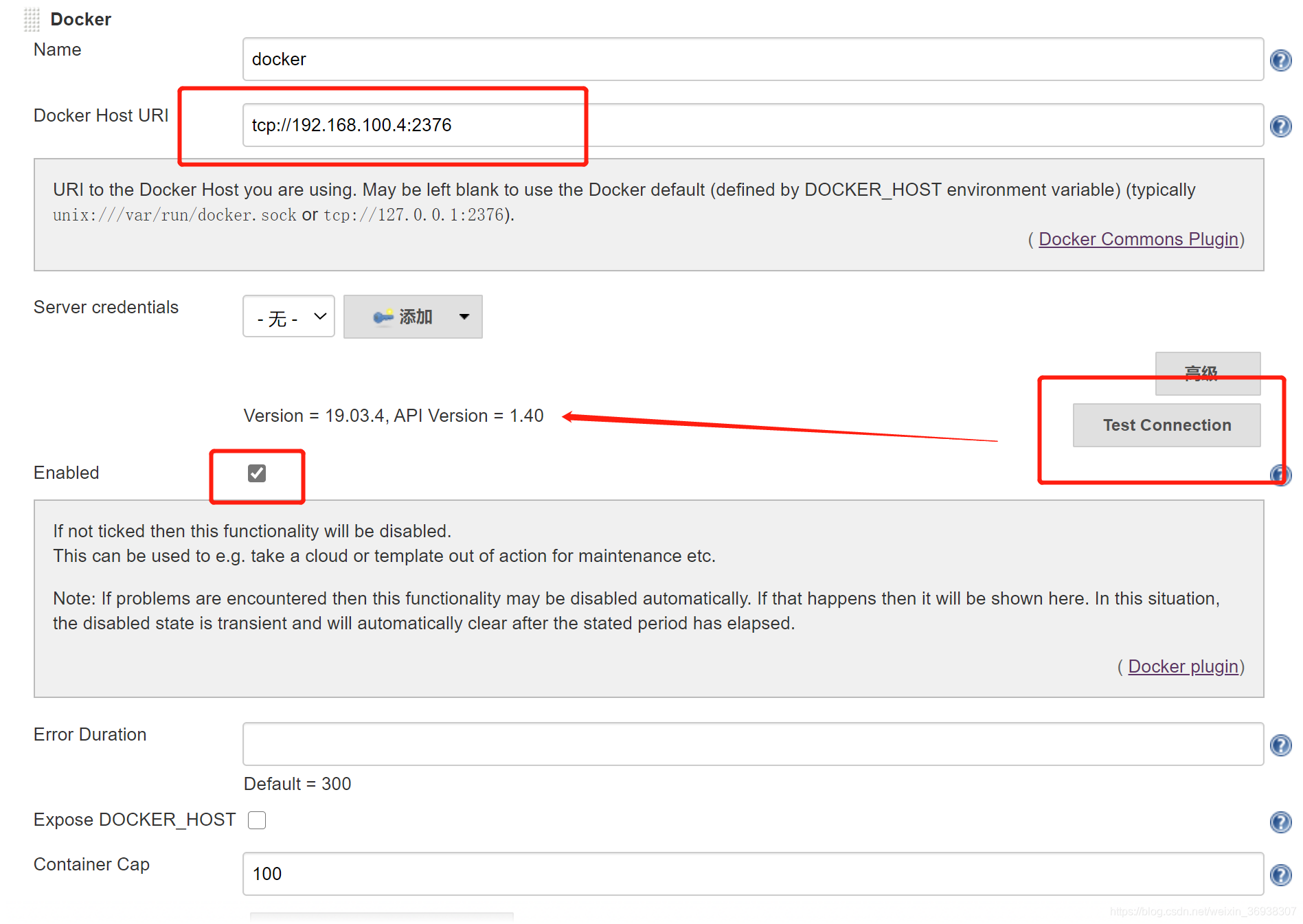The height and width of the screenshot is (924, 1303).
Task: Click the Test Connection button
Action: (x=1166, y=425)
